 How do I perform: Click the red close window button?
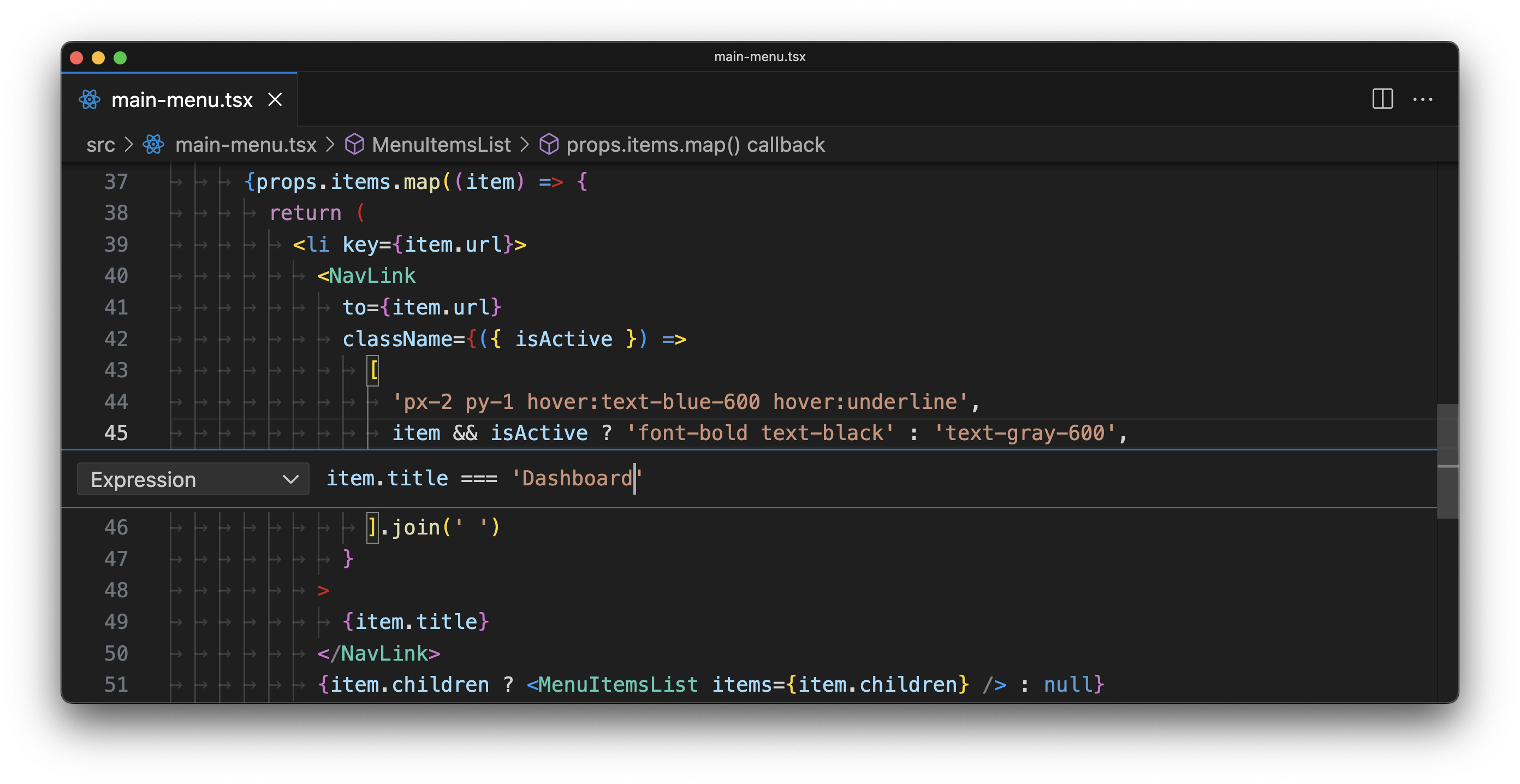tap(76, 58)
